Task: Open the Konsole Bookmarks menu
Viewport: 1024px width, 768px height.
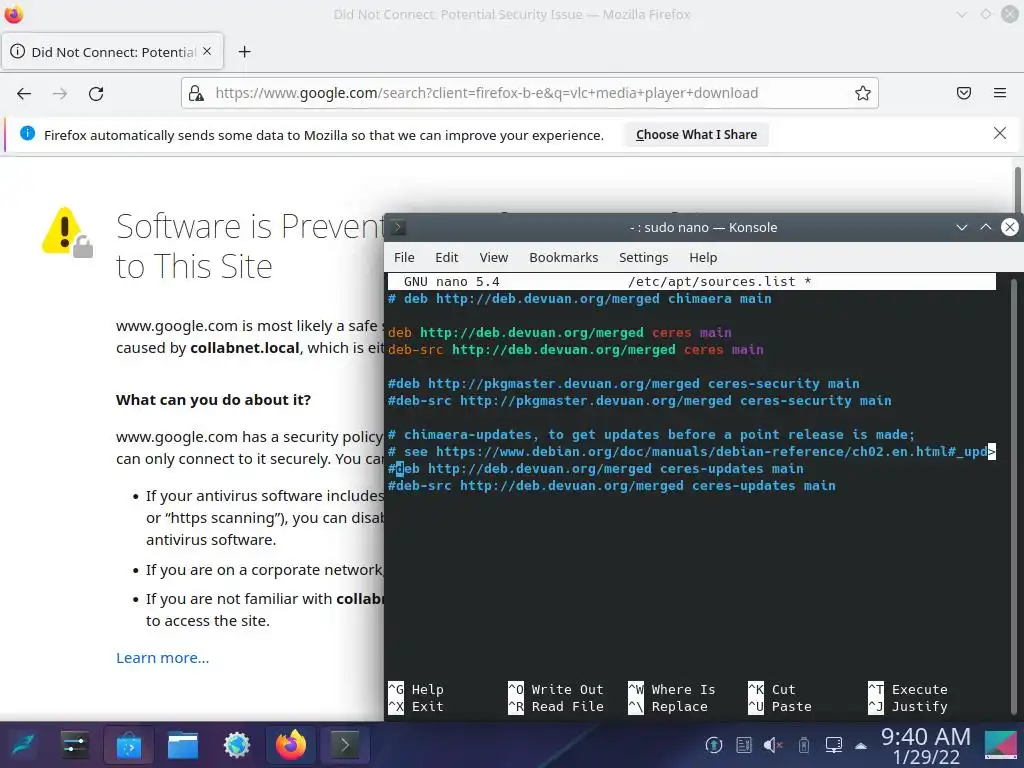Action: pos(564,257)
